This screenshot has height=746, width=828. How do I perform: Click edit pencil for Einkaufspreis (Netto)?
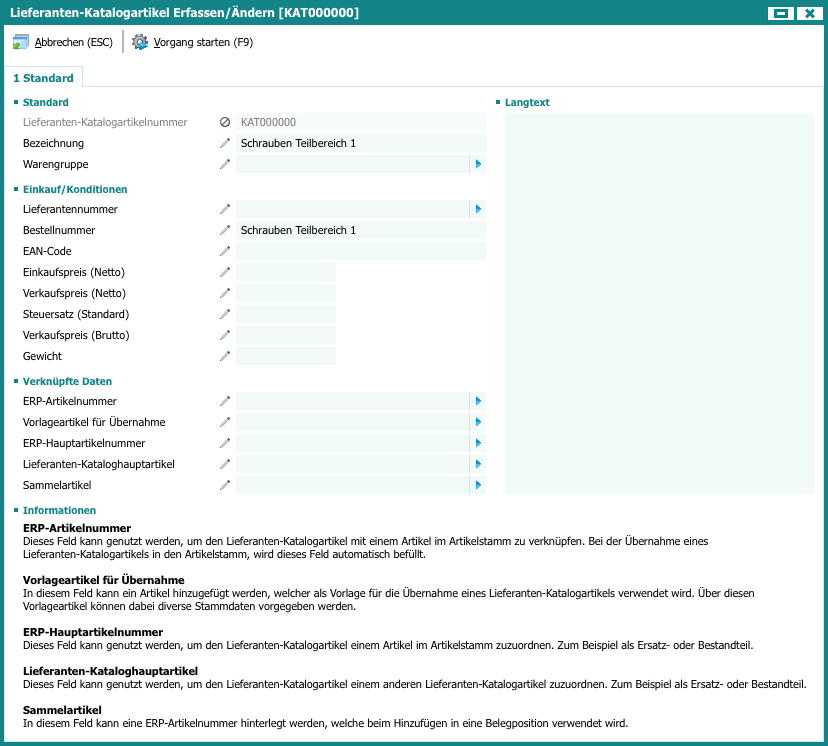[x=225, y=273]
